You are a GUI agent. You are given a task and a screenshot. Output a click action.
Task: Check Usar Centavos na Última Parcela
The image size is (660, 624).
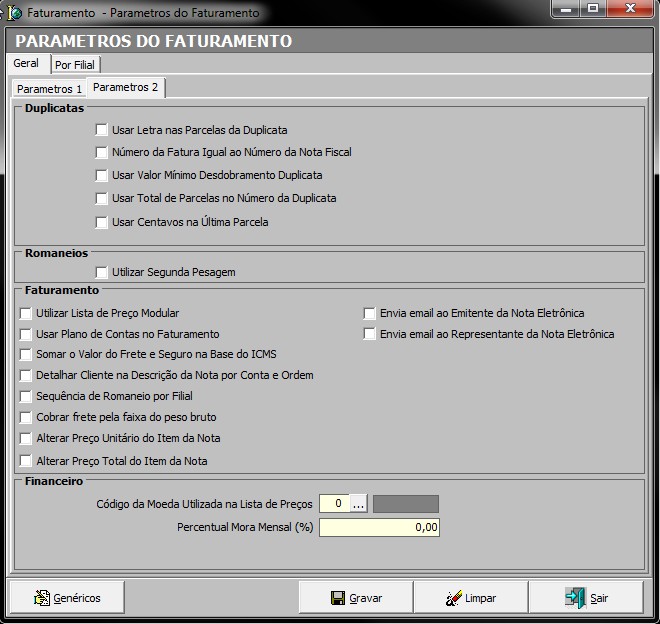101,222
